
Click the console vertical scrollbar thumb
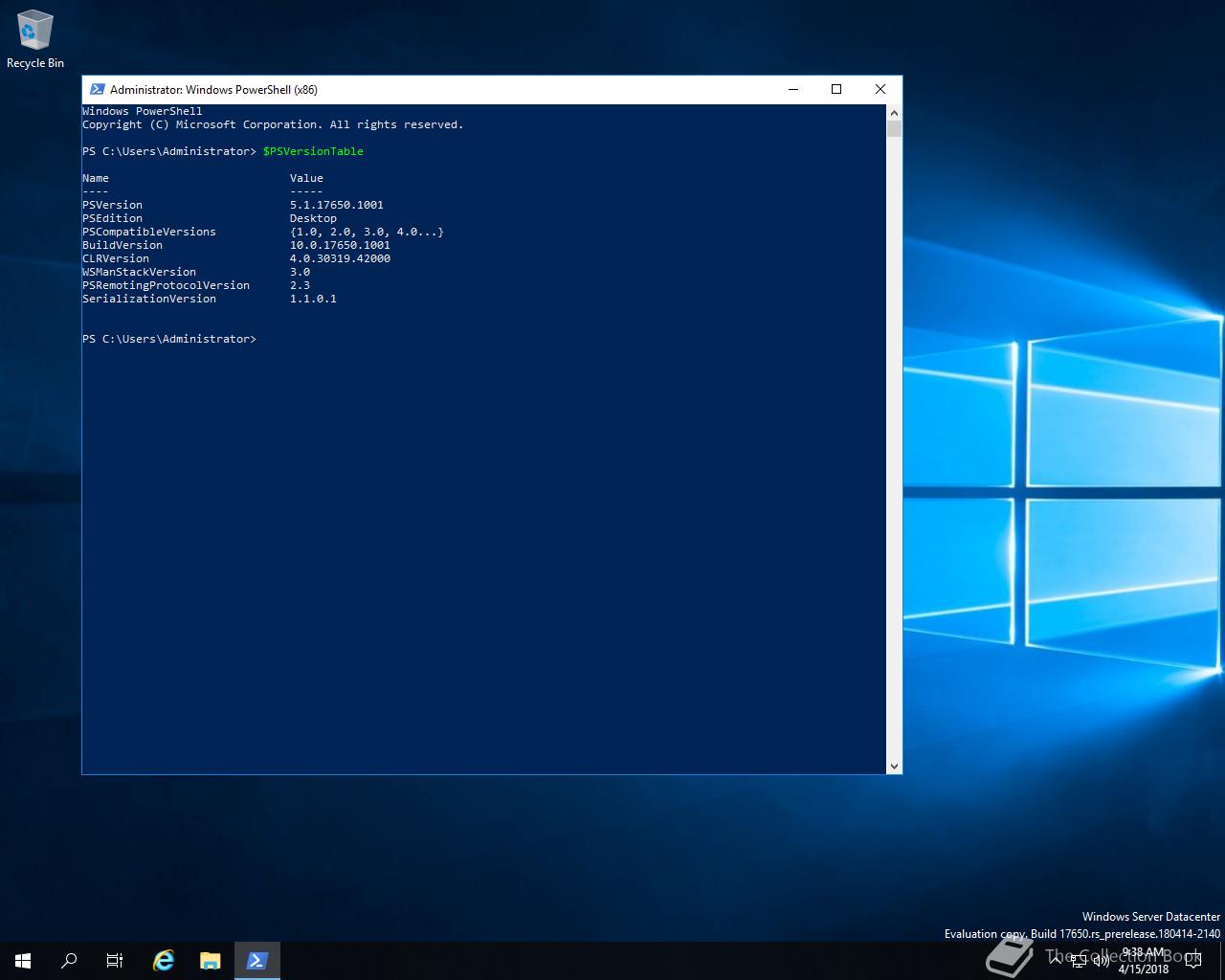pos(894,128)
